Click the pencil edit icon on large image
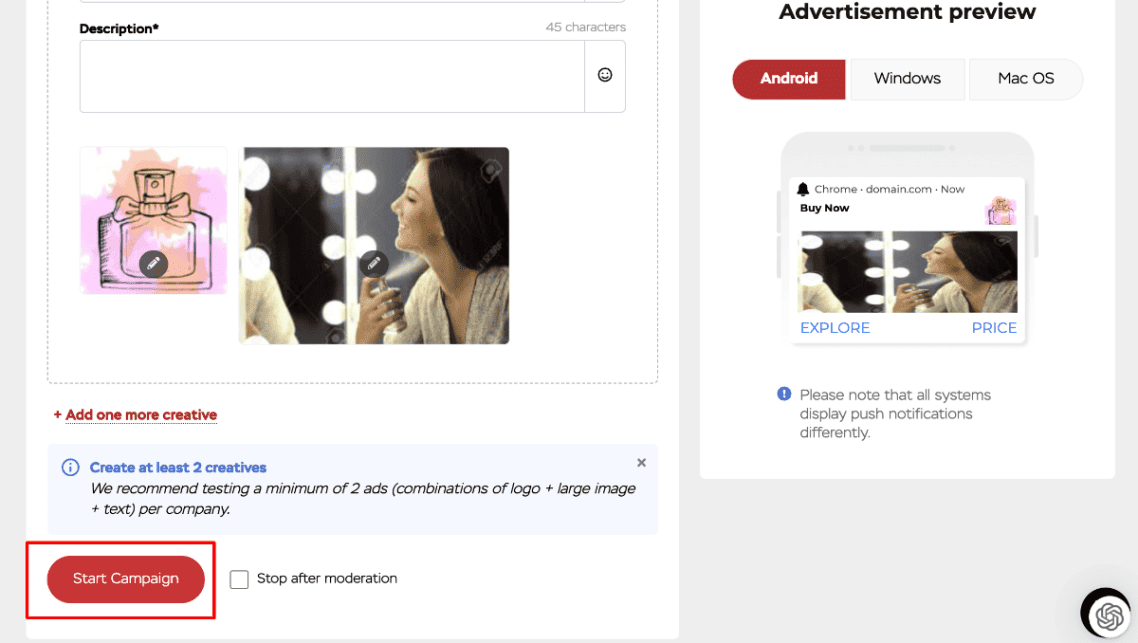 (374, 263)
